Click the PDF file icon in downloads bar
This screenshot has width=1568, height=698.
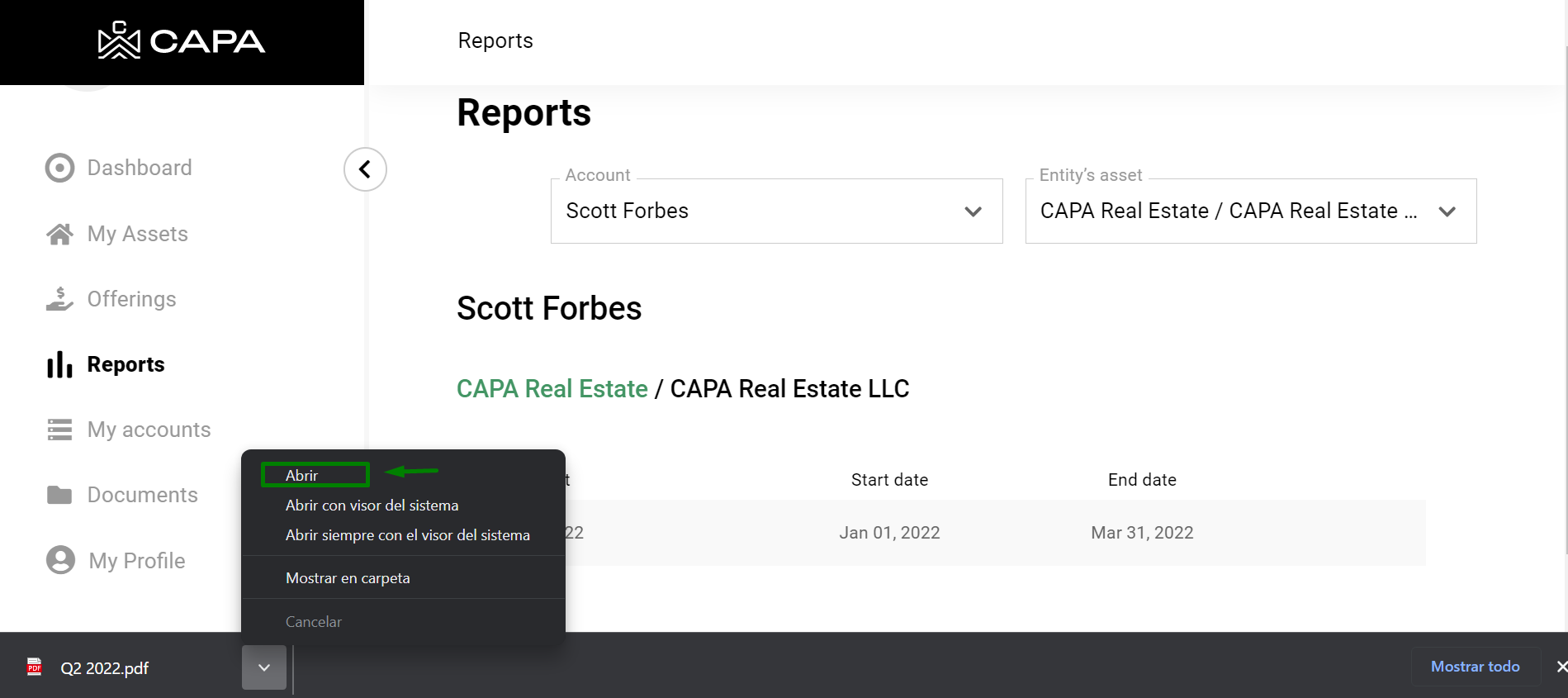point(35,667)
